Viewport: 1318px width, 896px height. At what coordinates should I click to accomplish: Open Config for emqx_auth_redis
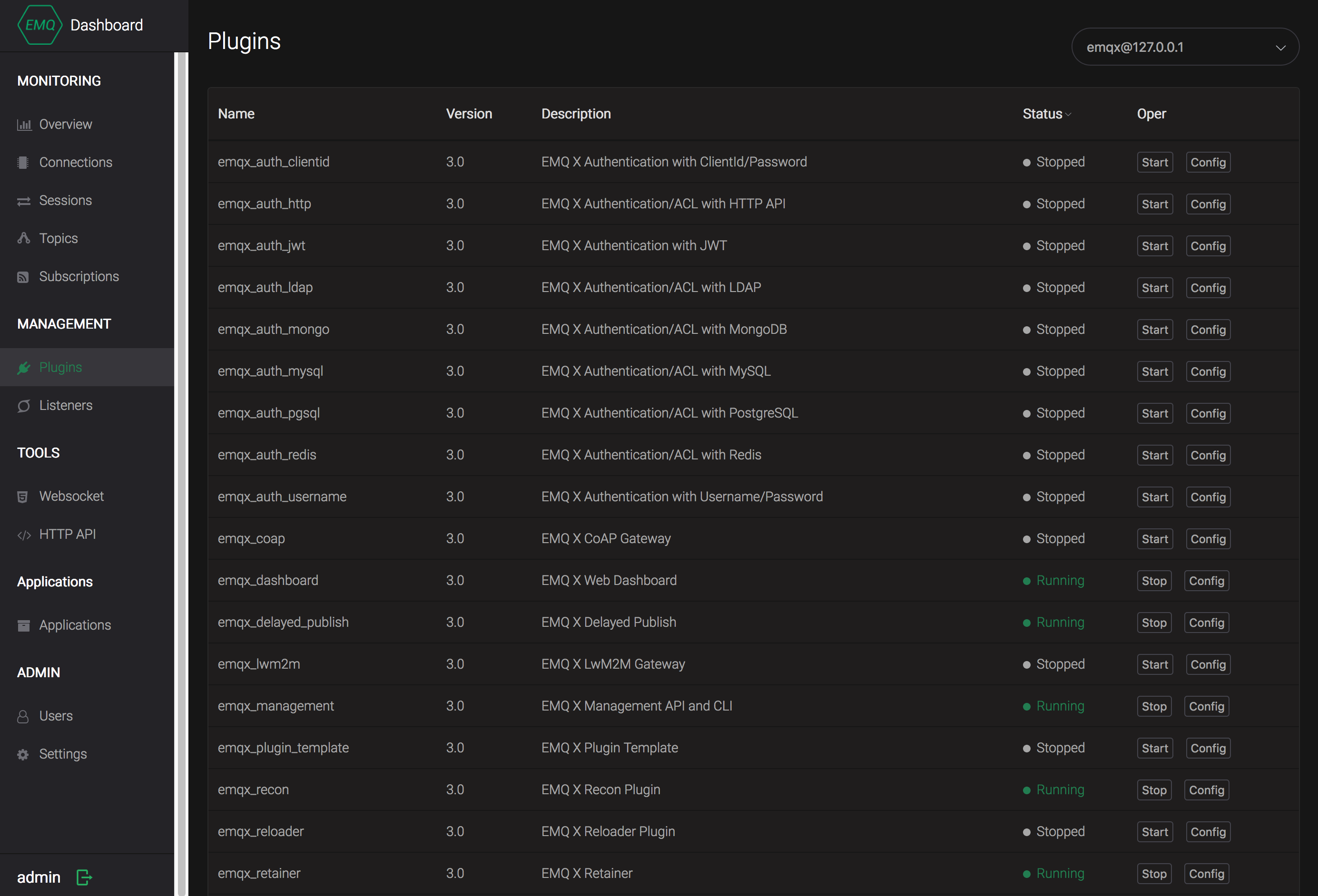pos(1208,456)
